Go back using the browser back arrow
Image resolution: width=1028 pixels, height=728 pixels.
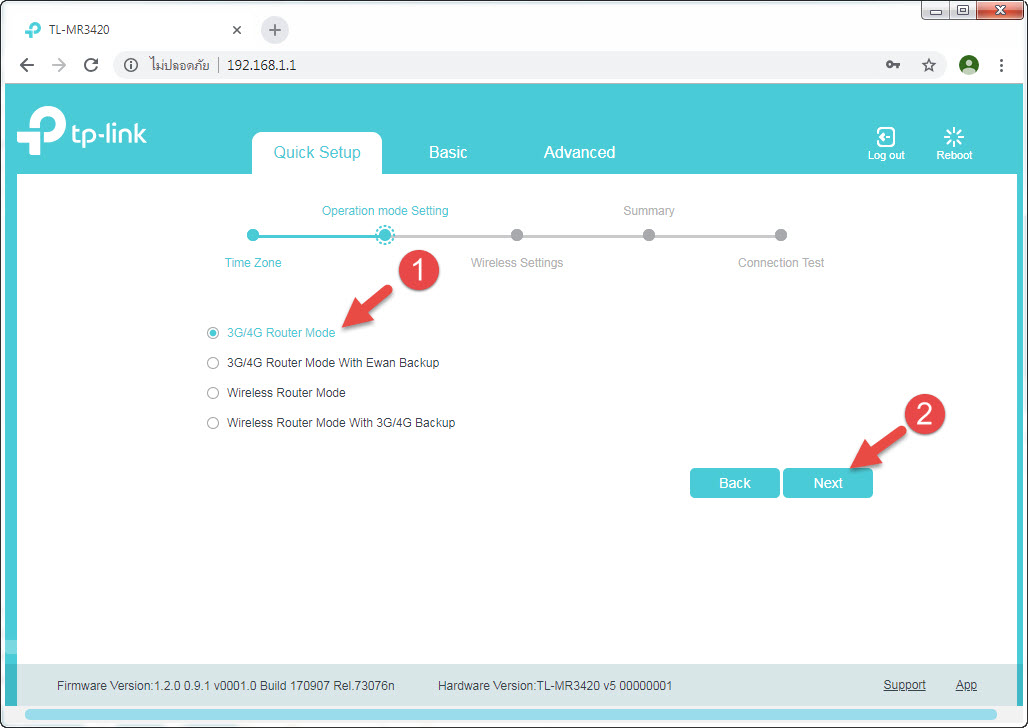[27, 65]
